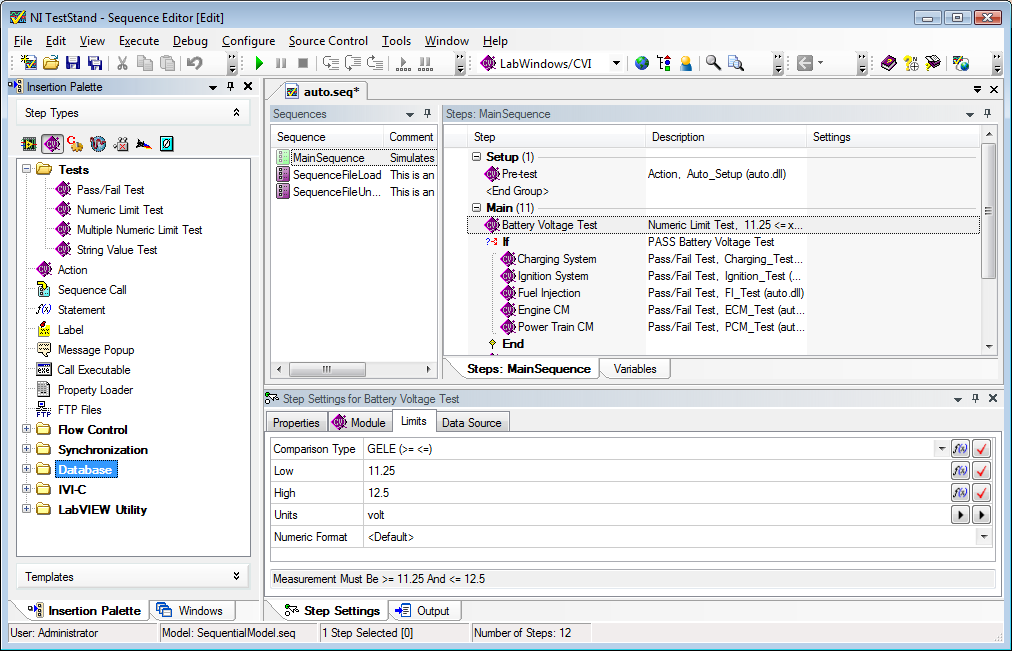This screenshot has height=651, width=1012.
Task: Open the Find magnifier tool
Action: 713,63
